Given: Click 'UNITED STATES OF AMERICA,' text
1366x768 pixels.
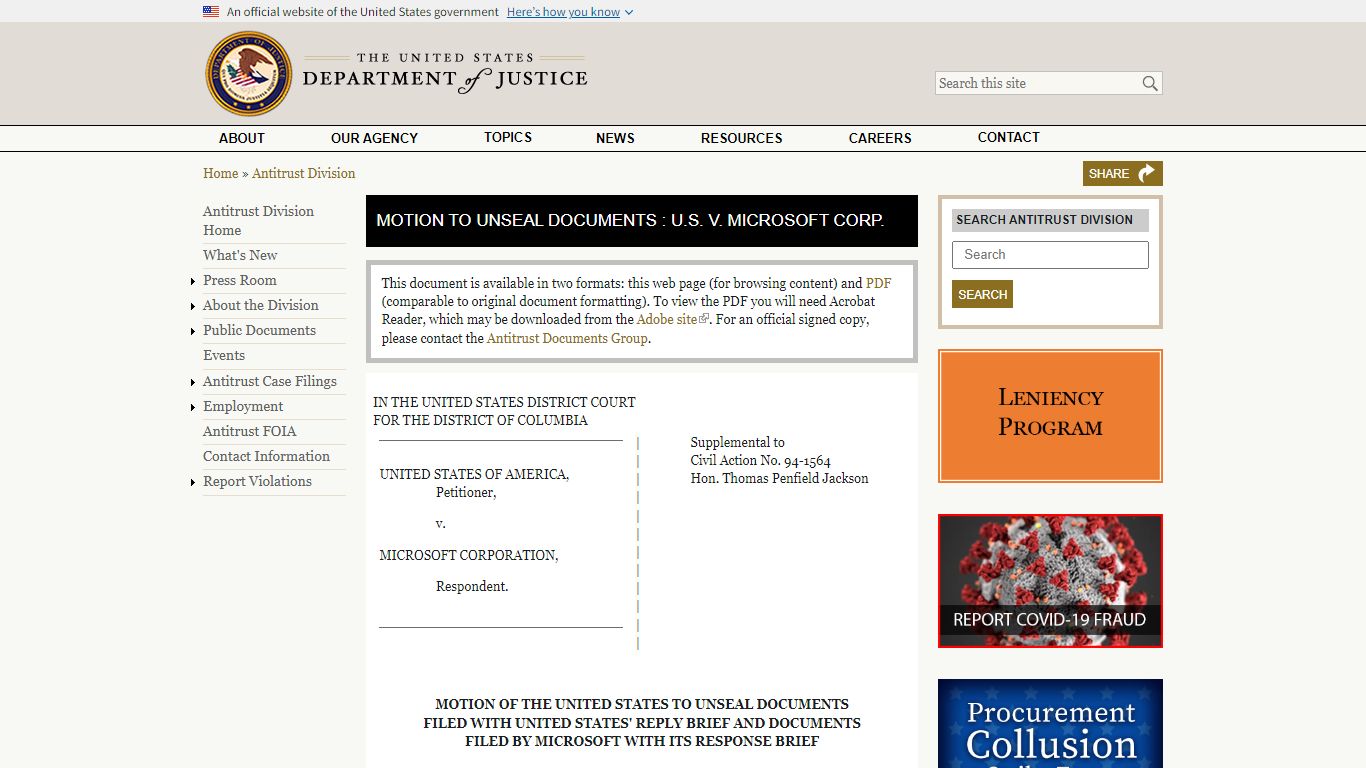Looking at the screenshot, I should (x=474, y=474).
